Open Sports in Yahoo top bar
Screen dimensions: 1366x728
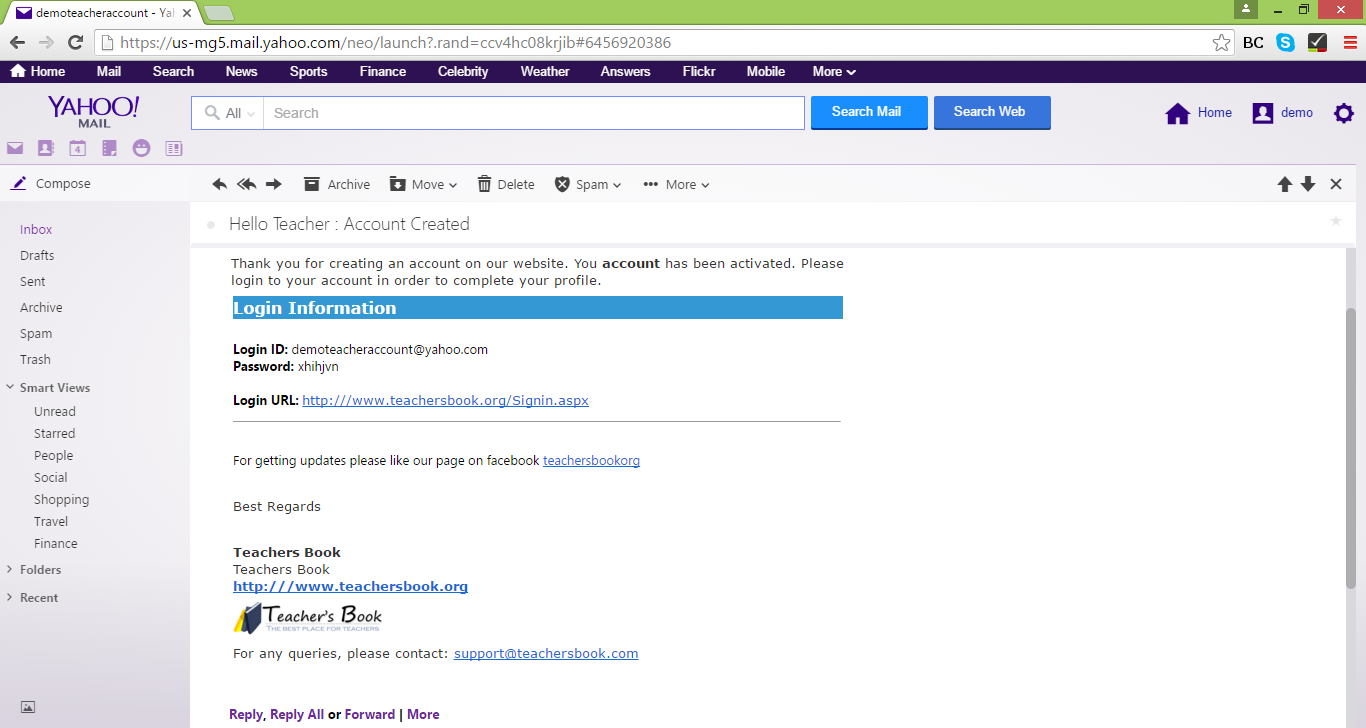tap(308, 71)
